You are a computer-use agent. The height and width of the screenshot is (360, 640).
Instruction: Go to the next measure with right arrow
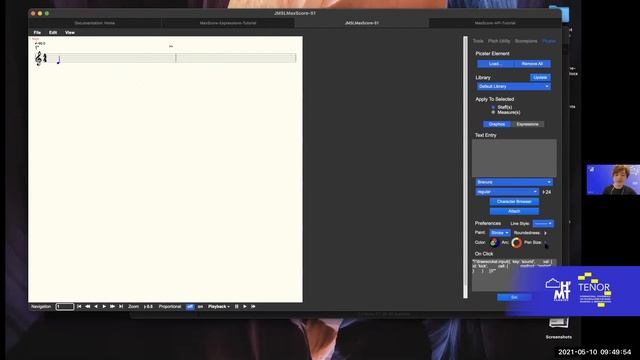coord(104,307)
